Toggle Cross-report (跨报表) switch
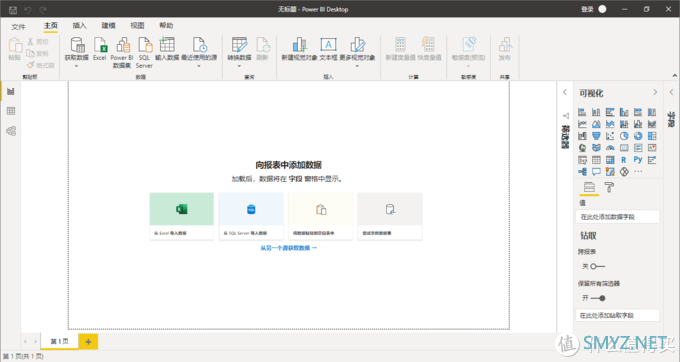 pyautogui.click(x=598, y=266)
